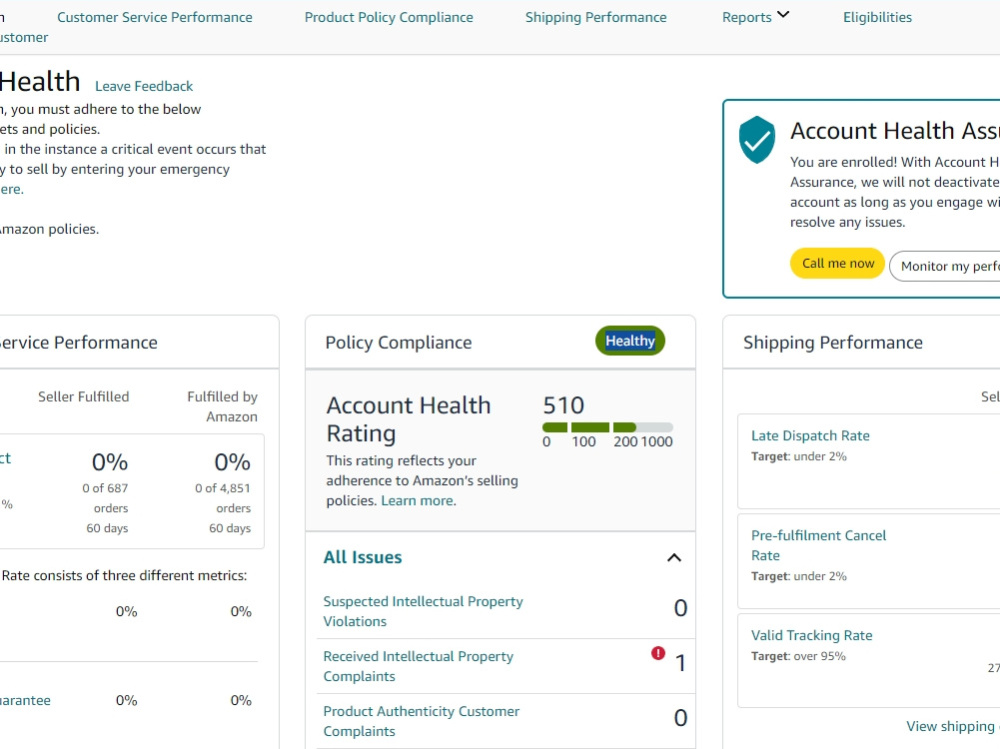Click the count 0 for Product Authenticity Complaints
Screen dimensions: 1000x749
pyautogui.click(x=680, y=718)
